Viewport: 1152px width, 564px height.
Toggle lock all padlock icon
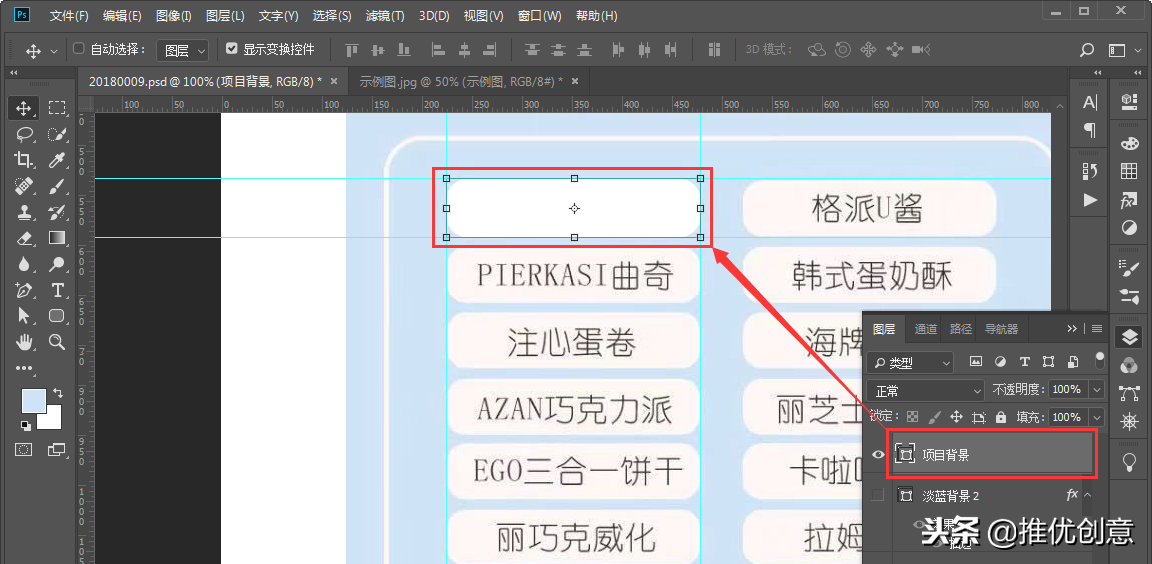tap(1001, 417)
